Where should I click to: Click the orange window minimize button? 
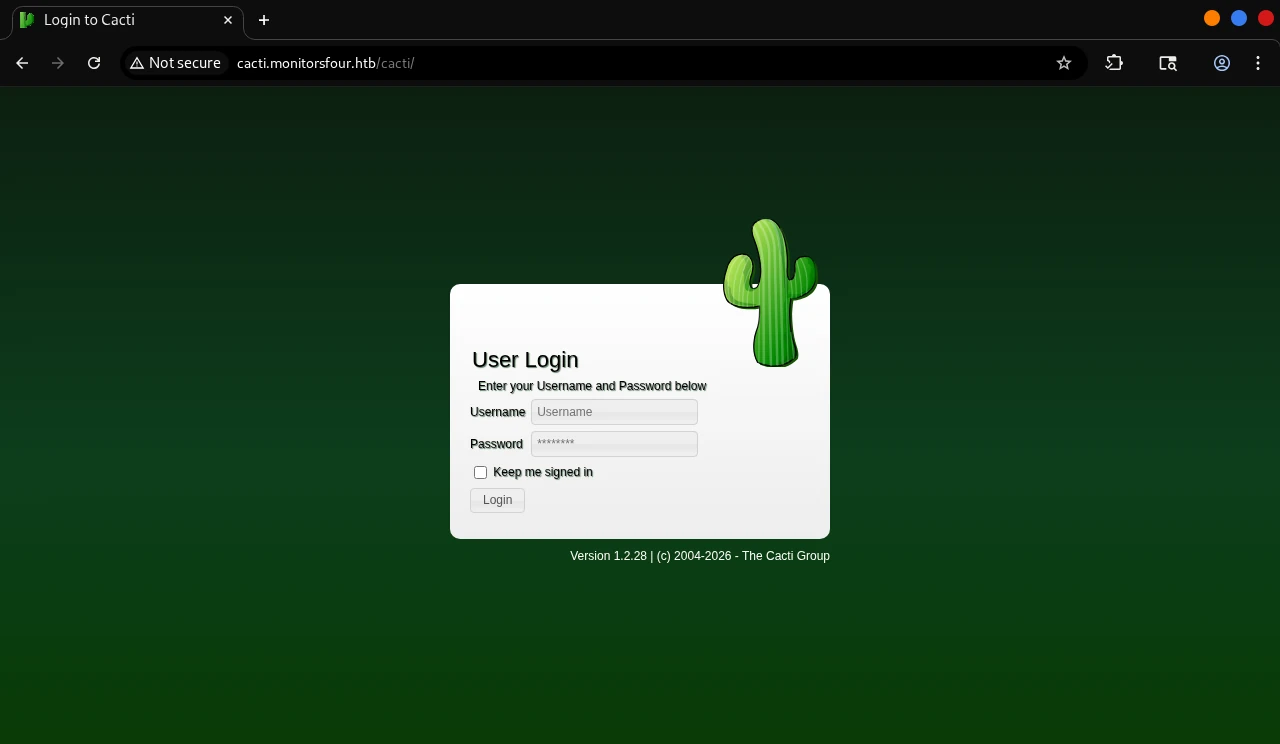coord(1212,18)
